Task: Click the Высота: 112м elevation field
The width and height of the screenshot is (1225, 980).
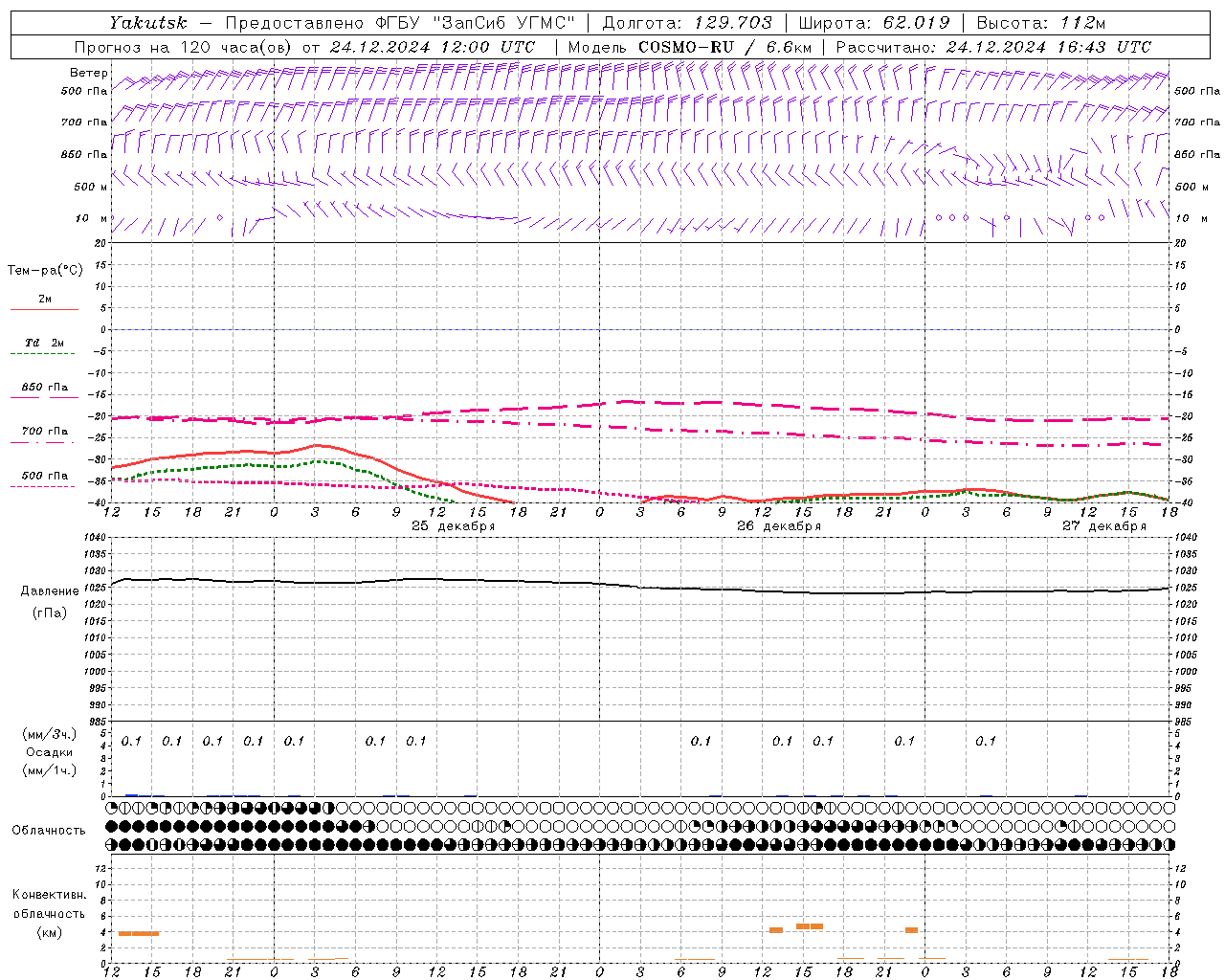Action: point(1041,22)
